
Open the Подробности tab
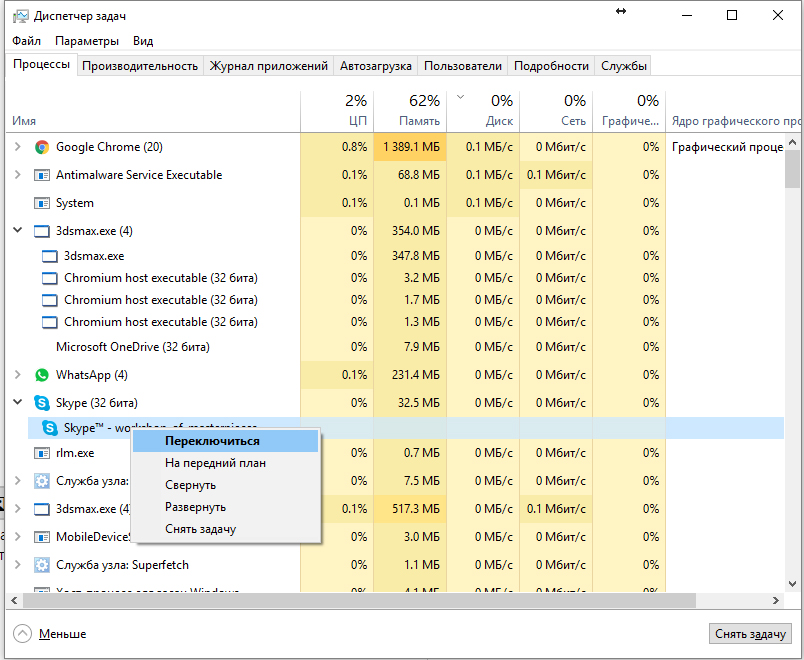pyautogui.click(x=551, y=66)
